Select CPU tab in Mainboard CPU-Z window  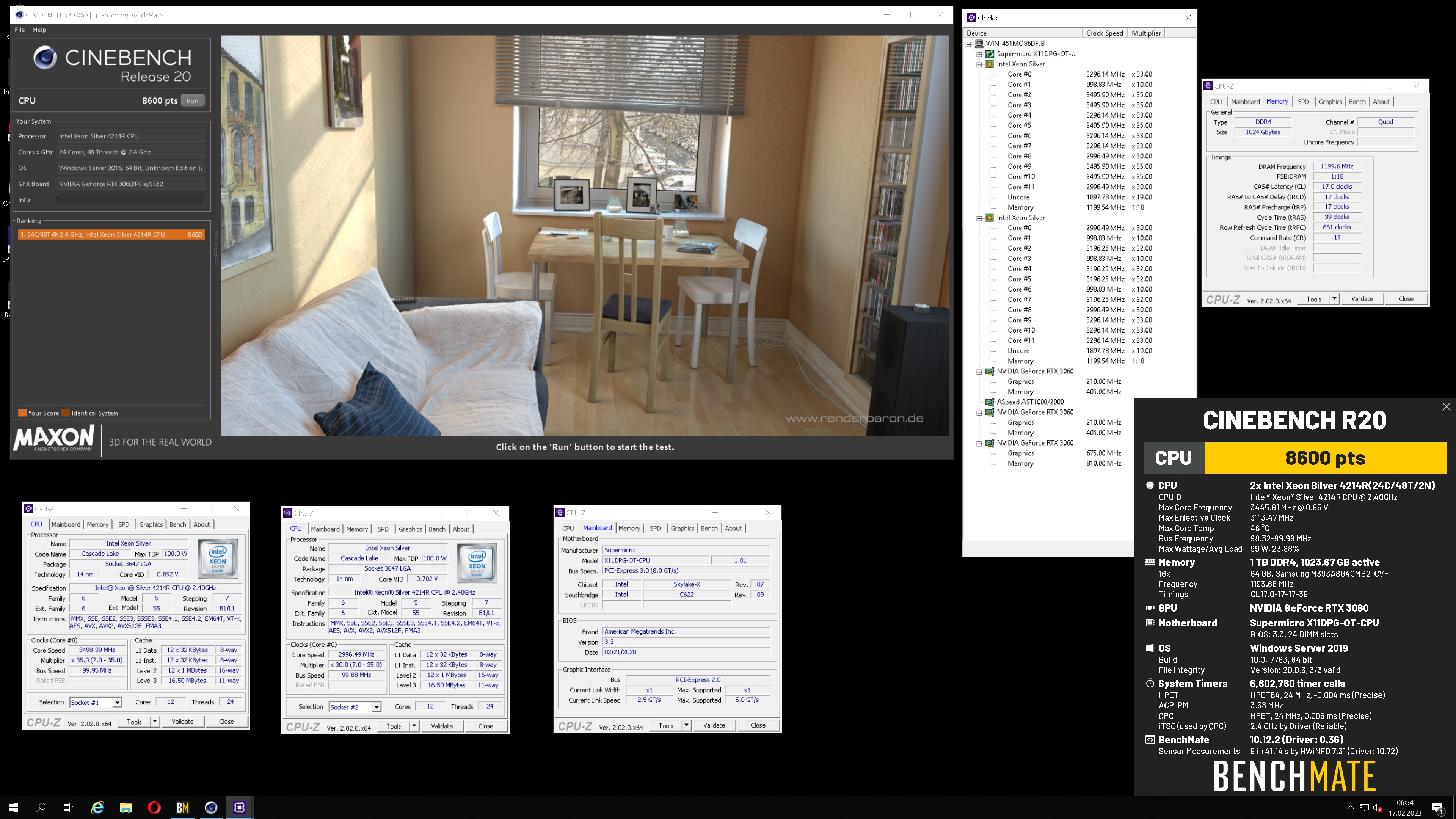(x=568, y=528)
